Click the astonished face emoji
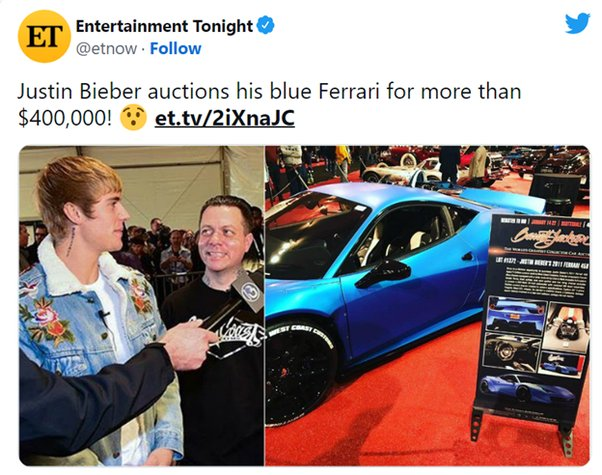Screen dimensions: 602x475 pos(133,118)
